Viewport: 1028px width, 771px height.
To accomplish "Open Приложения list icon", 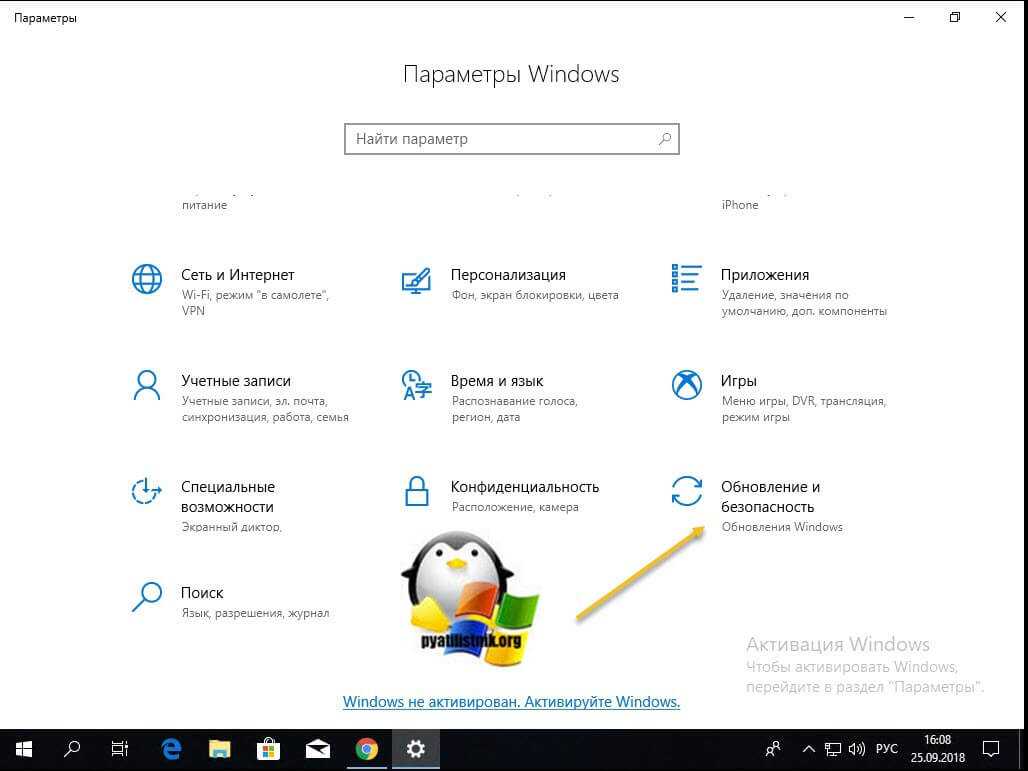I will [687, 279].
